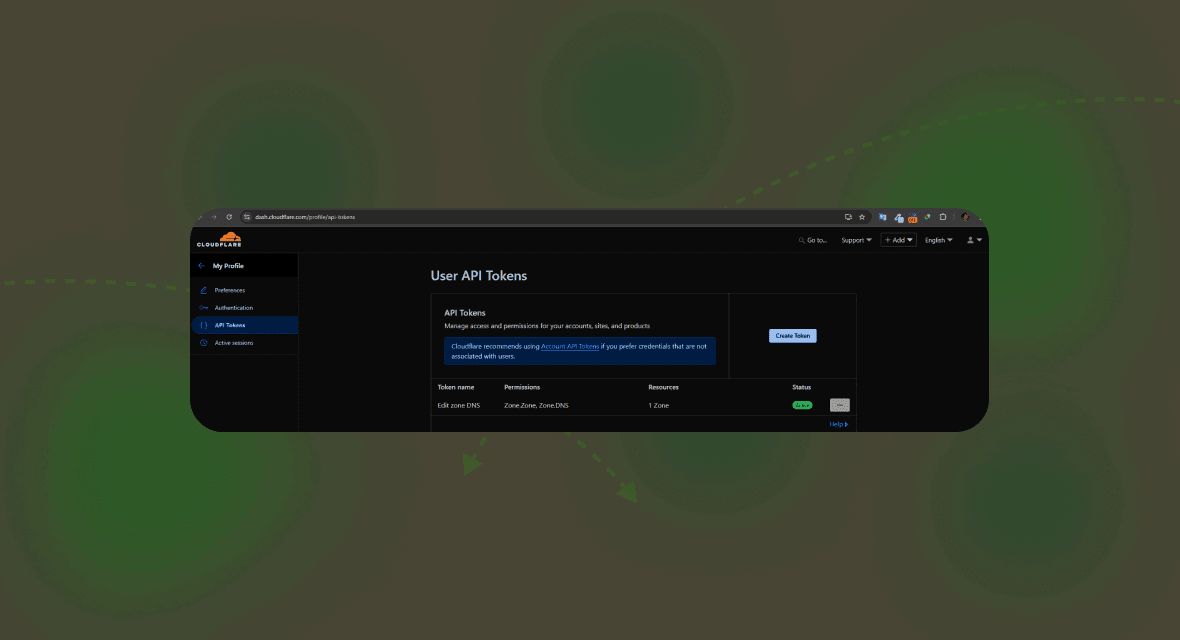This screenshot has width=1180, height=640.
Task: Click the Status column header
Action: [801, 387]
